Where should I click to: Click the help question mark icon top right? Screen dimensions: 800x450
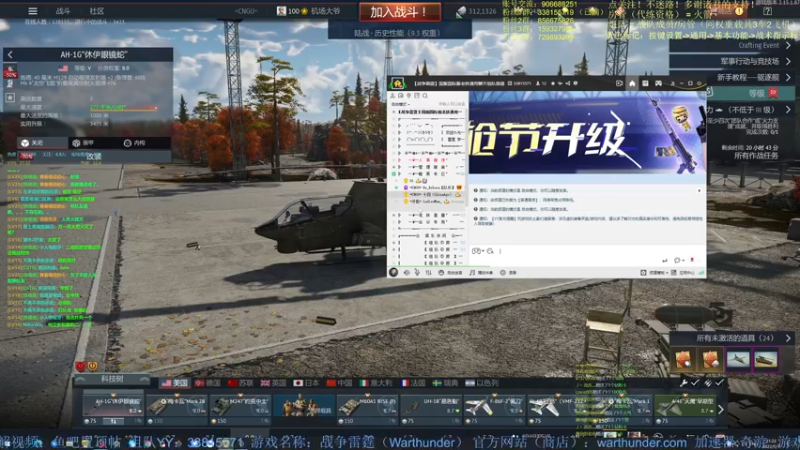pyautogui.click(x=767, y=11)
